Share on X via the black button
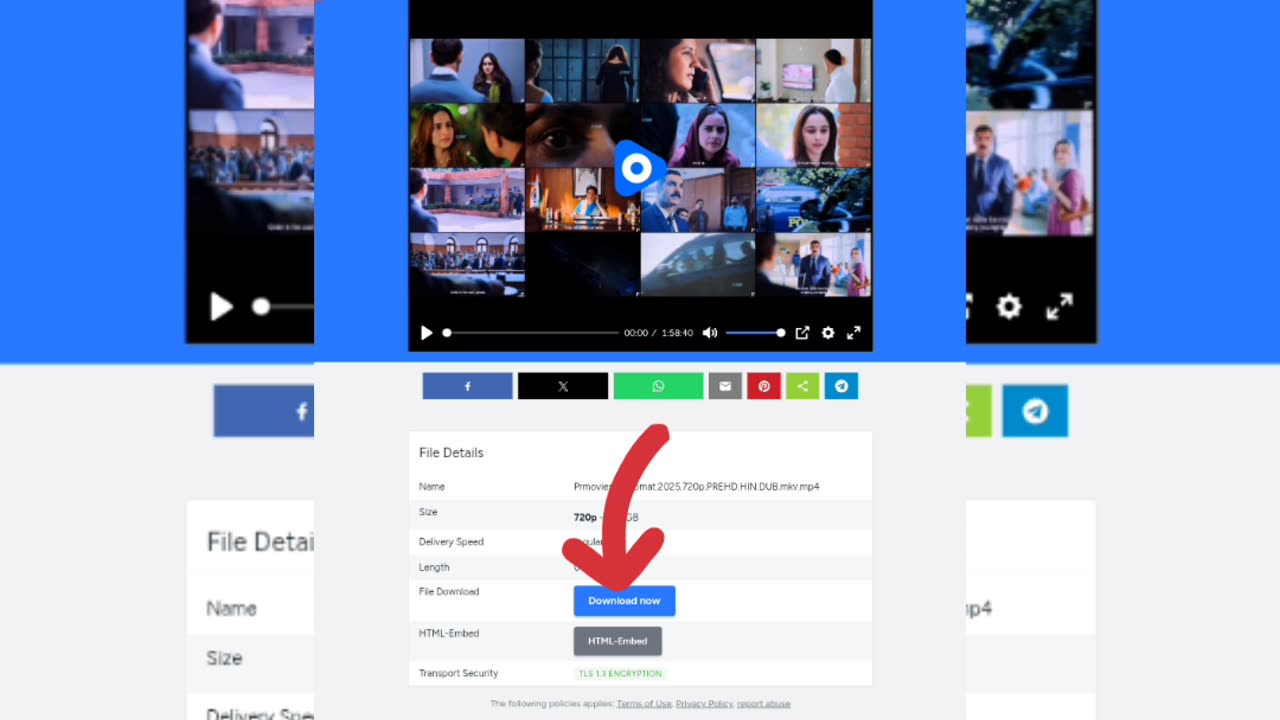 [563, 386]
